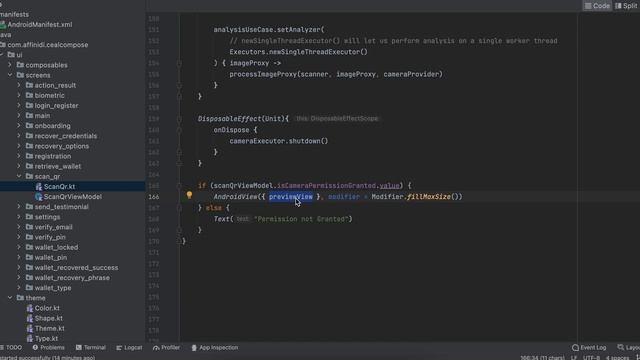Click the Terminal tab icon
The height and width of the screenshot is (360, 640).
[79, 348]
